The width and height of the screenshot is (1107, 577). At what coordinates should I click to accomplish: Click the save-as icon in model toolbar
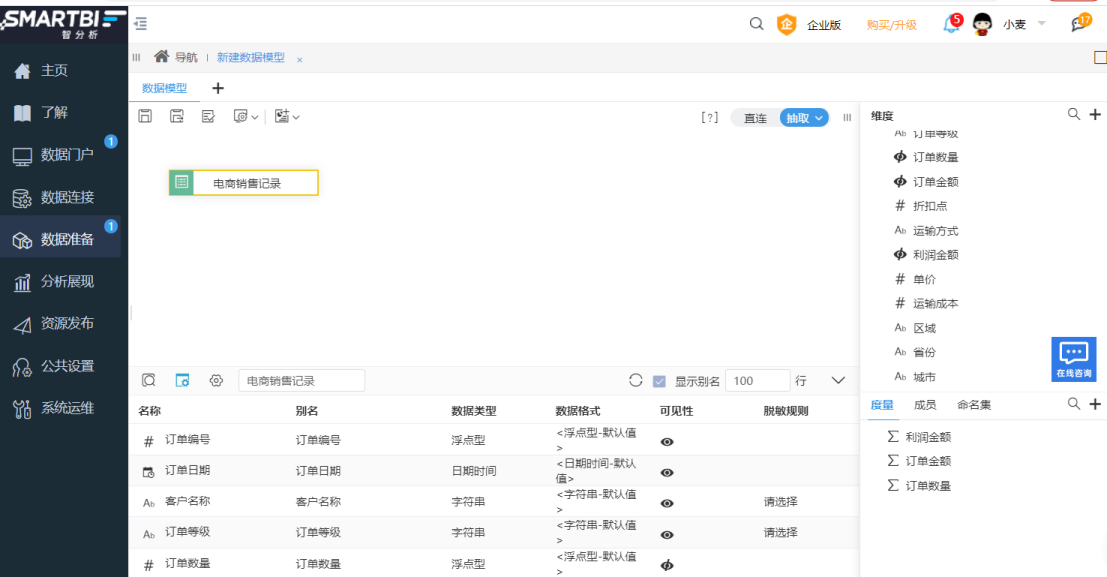click(x=177, y=117)
